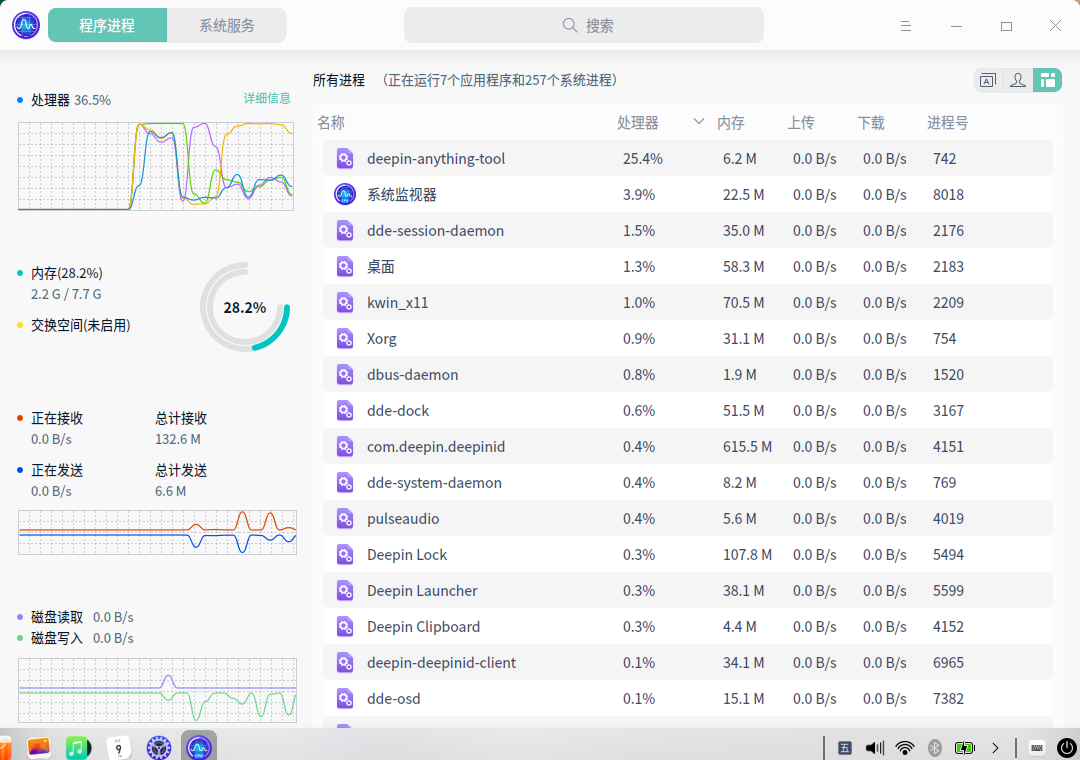Toggle sort order arrow on 处理器 column

pyautogui.click(x=698, y=122)
